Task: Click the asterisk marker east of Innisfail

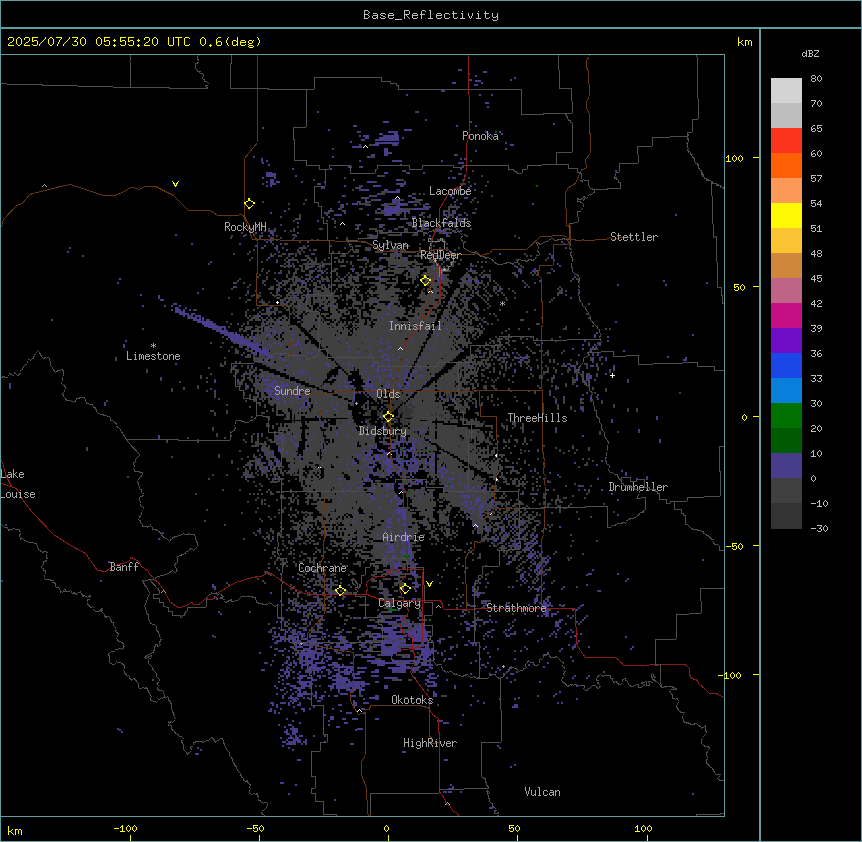Action: (502, 303)
